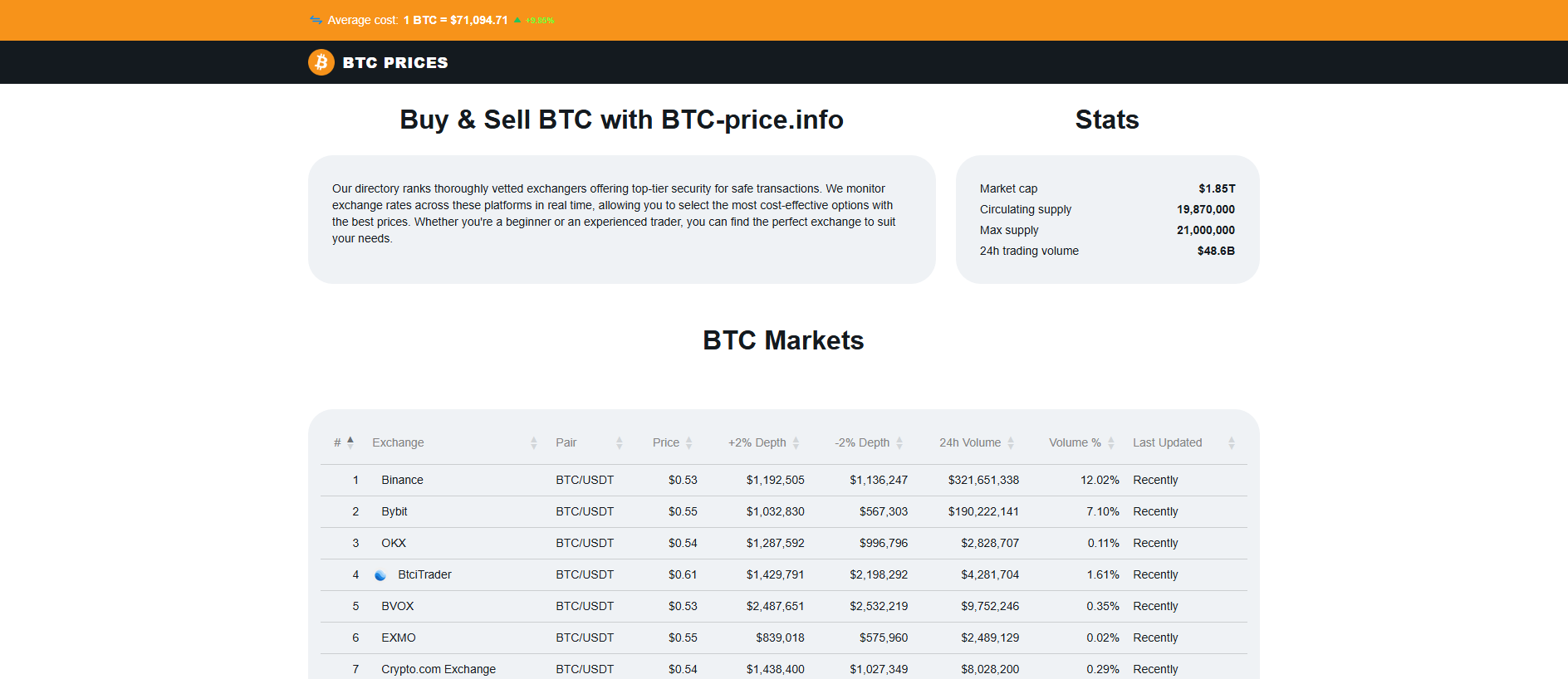Sort table by Exchange column
Screen dimensions: 1568x679
(534, 443)
